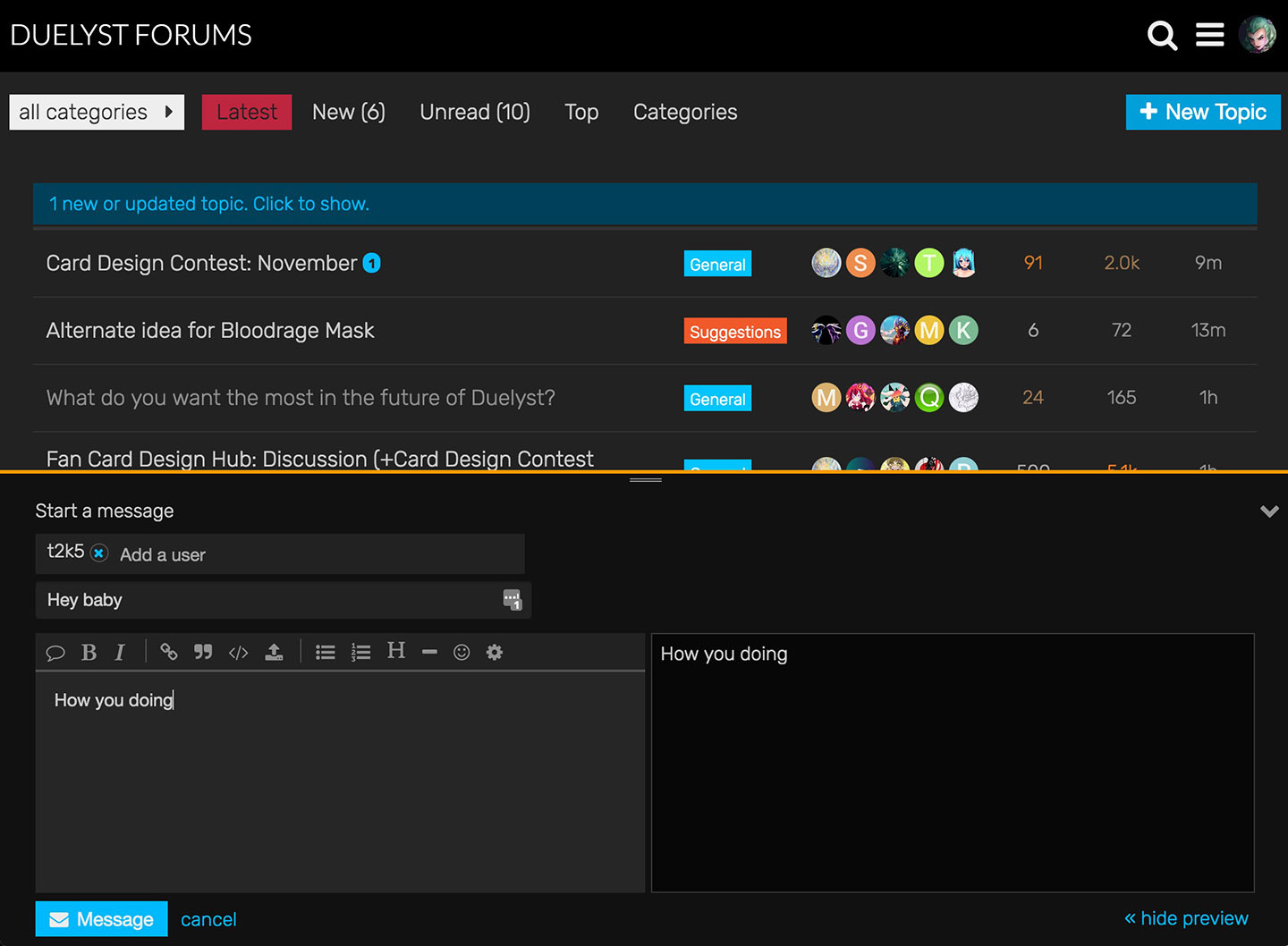Open the emoji picker
The width and height of the screenshot is (1288, 946).
(x=462, y=653)
